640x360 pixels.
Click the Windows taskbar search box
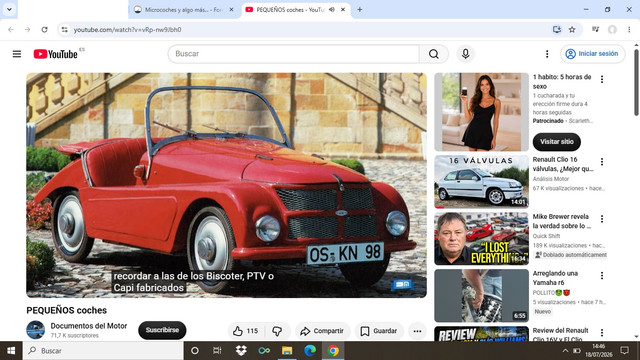click(103, 351)
